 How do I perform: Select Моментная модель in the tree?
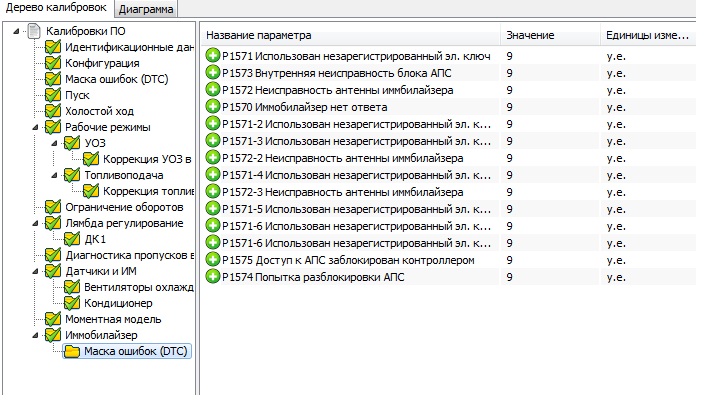point(108,319)
